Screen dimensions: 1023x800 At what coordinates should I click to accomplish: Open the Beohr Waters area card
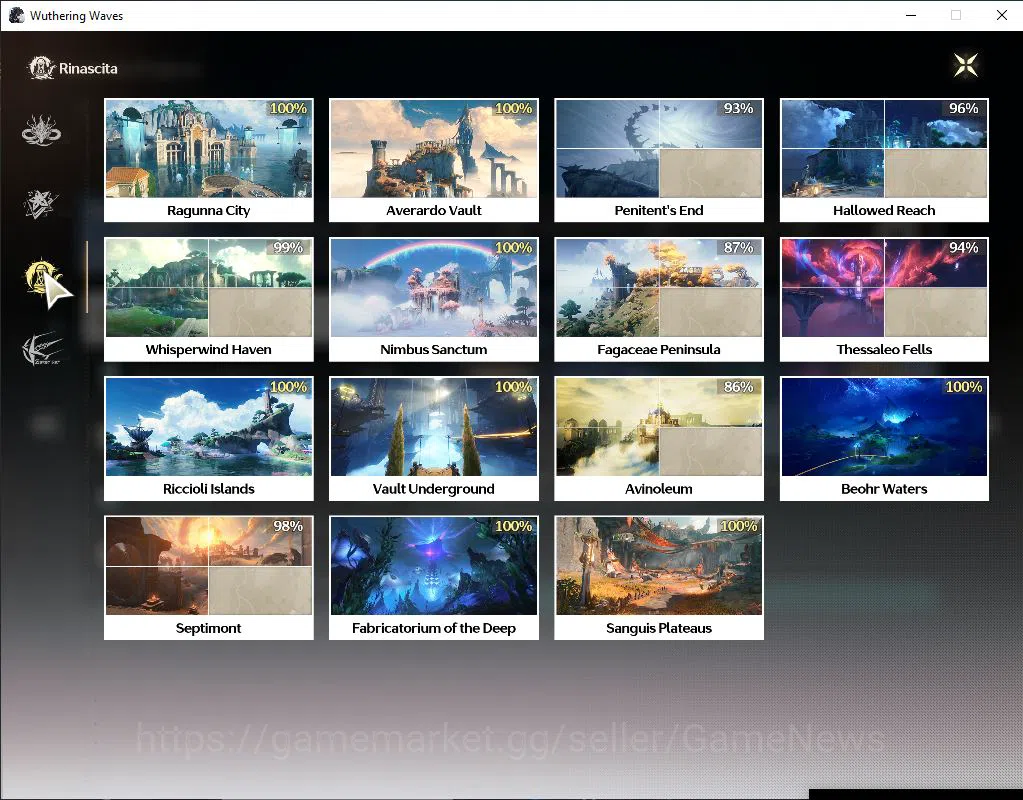click(x=884, y=438)
